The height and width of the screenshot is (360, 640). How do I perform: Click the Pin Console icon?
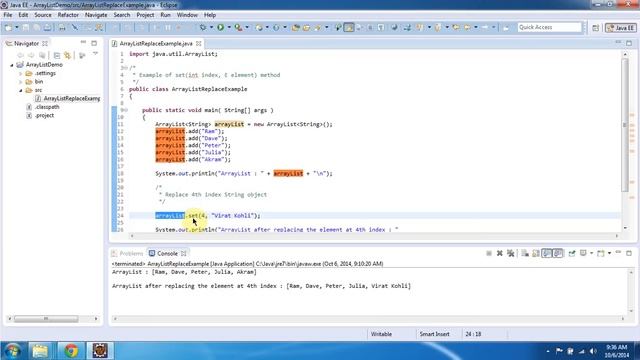coord(572,253)
